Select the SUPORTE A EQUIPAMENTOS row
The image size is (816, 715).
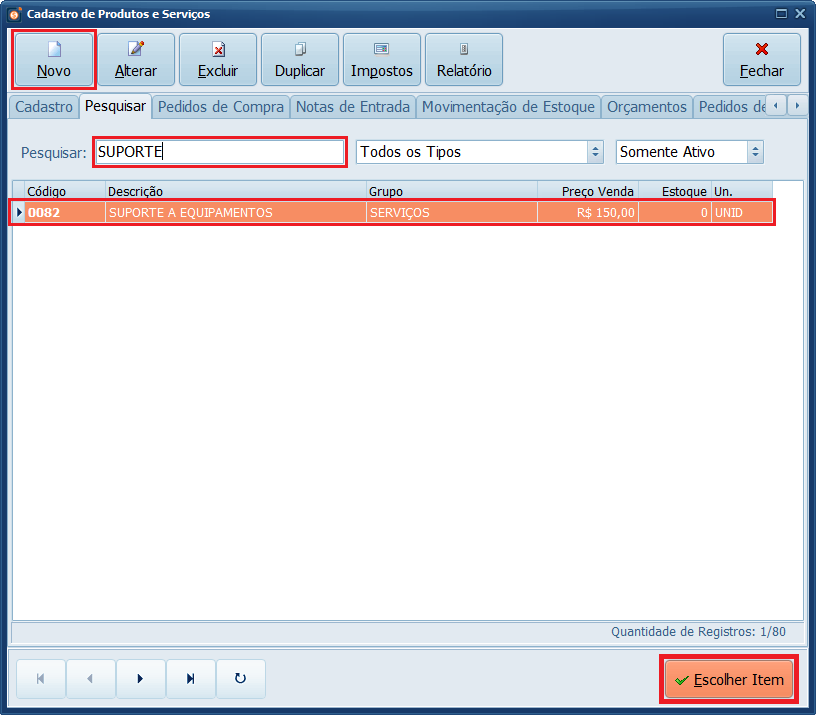[x=300, y=212]
